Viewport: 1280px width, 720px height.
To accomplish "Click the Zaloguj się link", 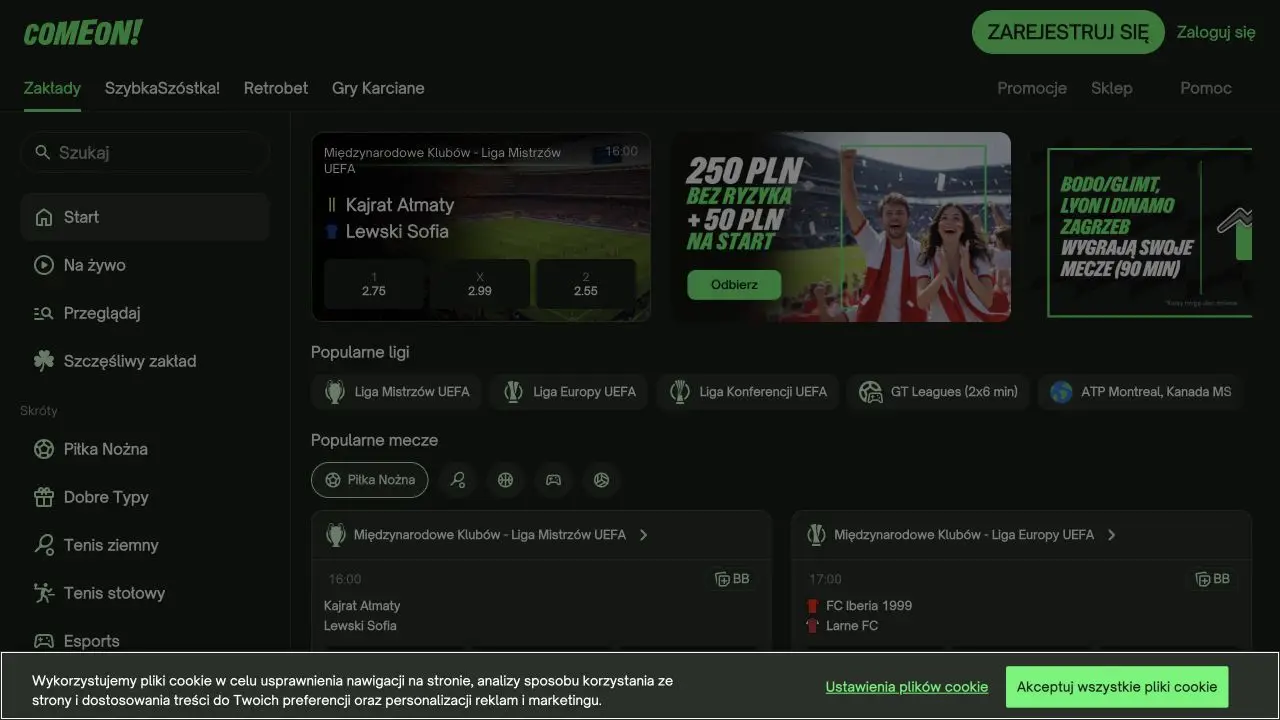I will (x=1216, y=32).
